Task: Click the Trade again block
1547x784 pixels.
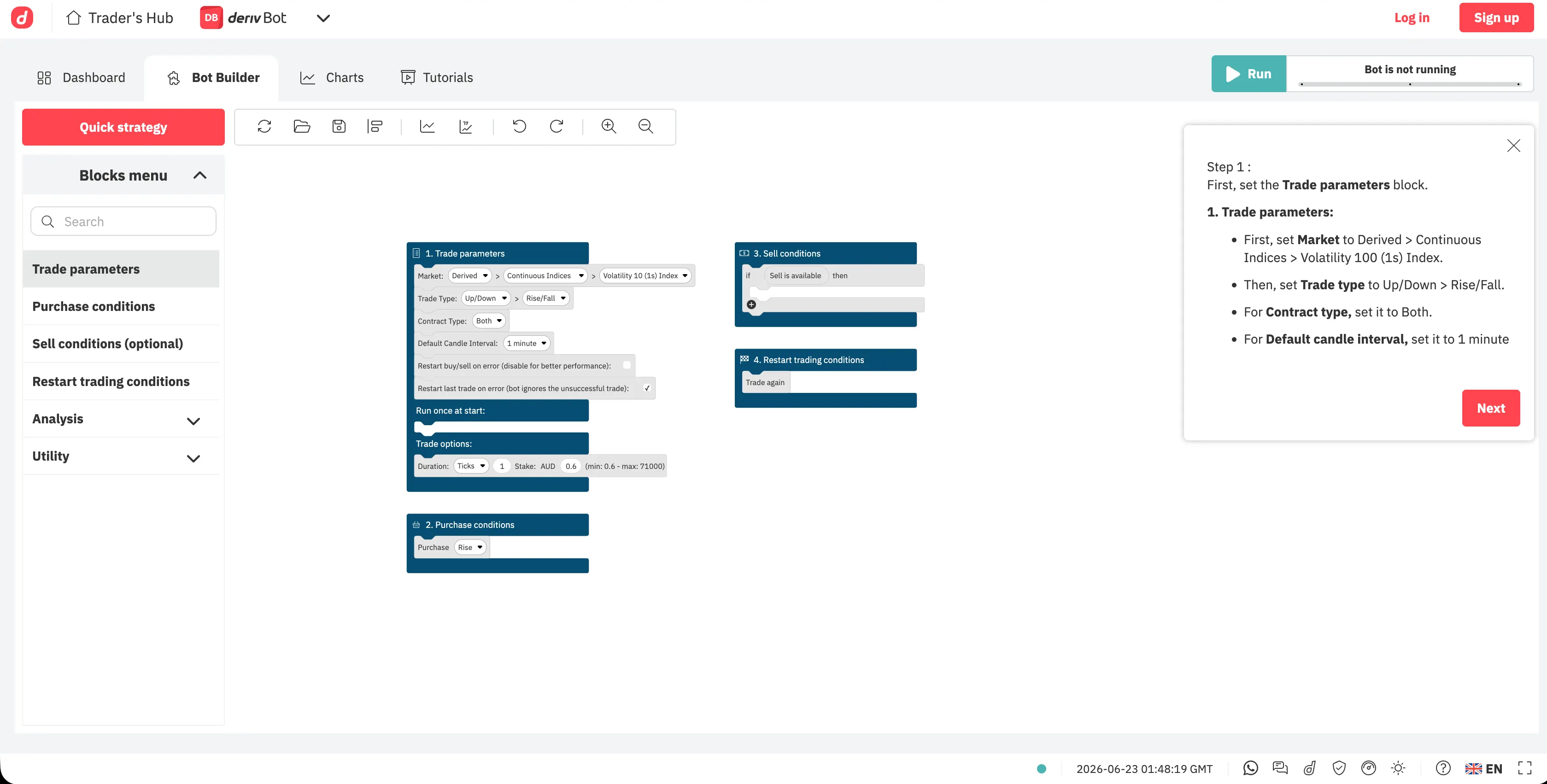Action: tap(766, 382)
